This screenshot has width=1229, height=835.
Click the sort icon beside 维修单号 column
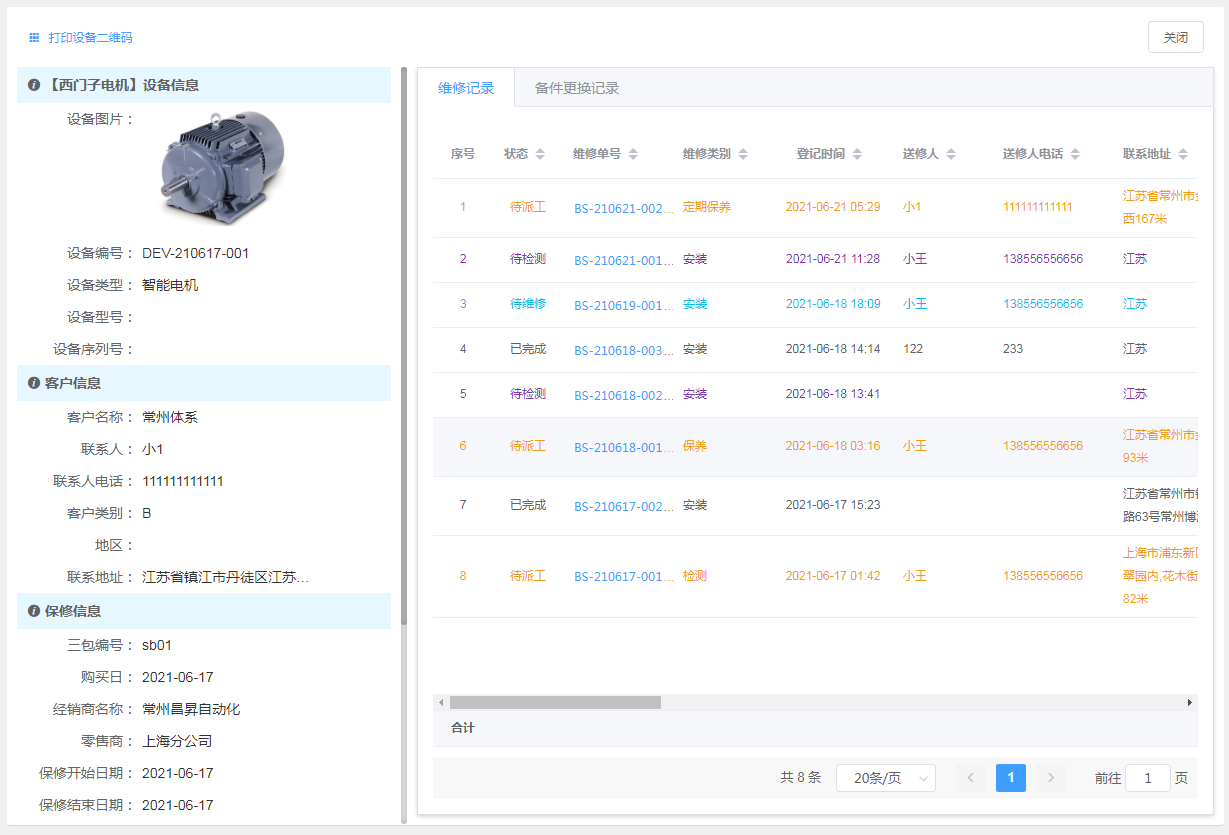(x=633, y=154)
